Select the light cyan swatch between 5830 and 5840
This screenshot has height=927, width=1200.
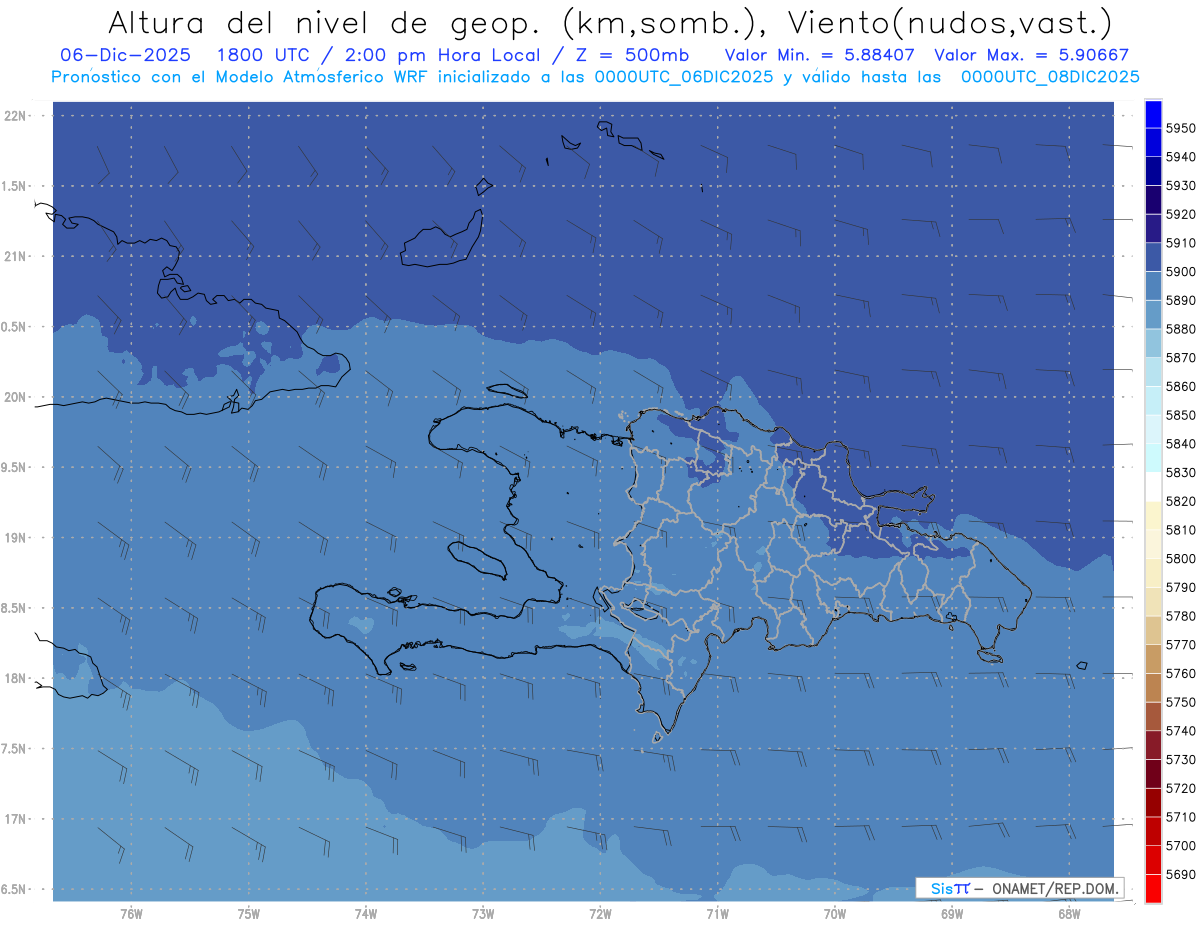pyautogui.click(x=1153, y=458)
